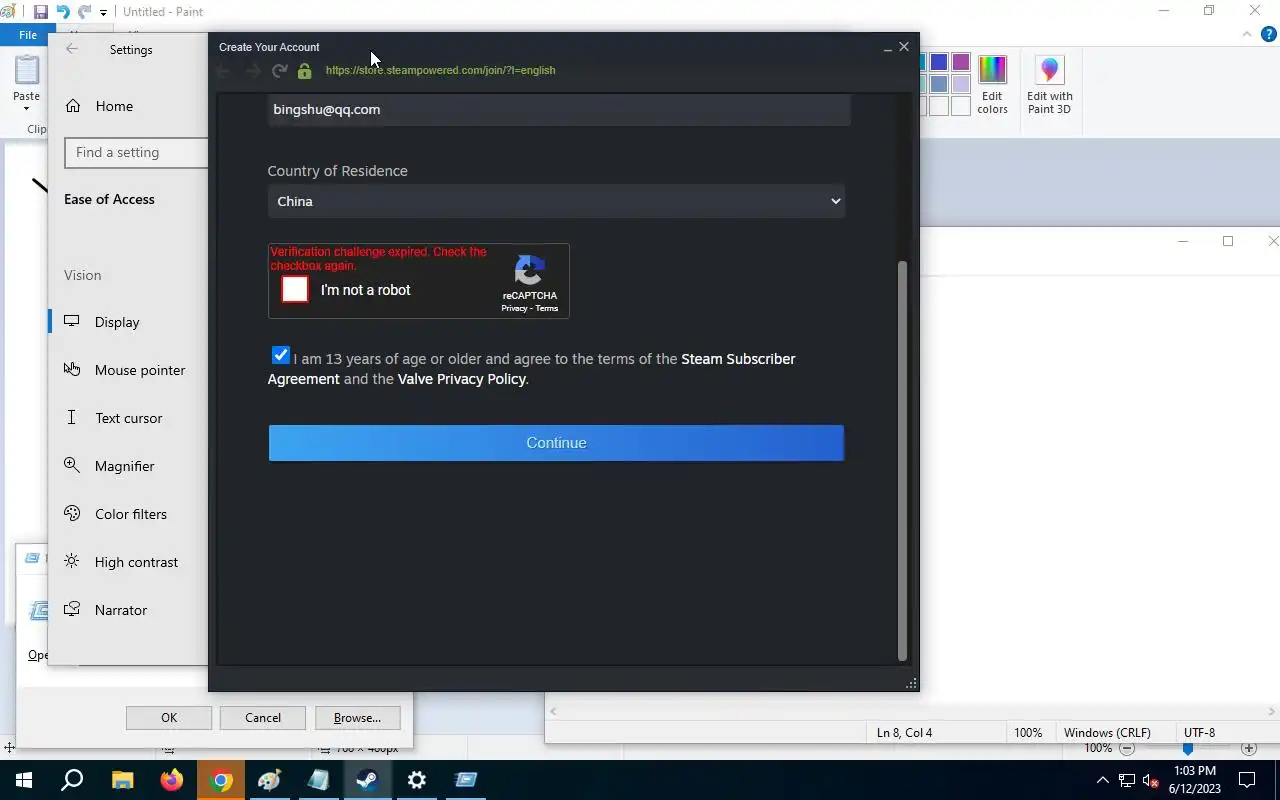This screenshot has width=1280, height=800.
Task: Open the Windows Start menu
Action: point(24,780)
